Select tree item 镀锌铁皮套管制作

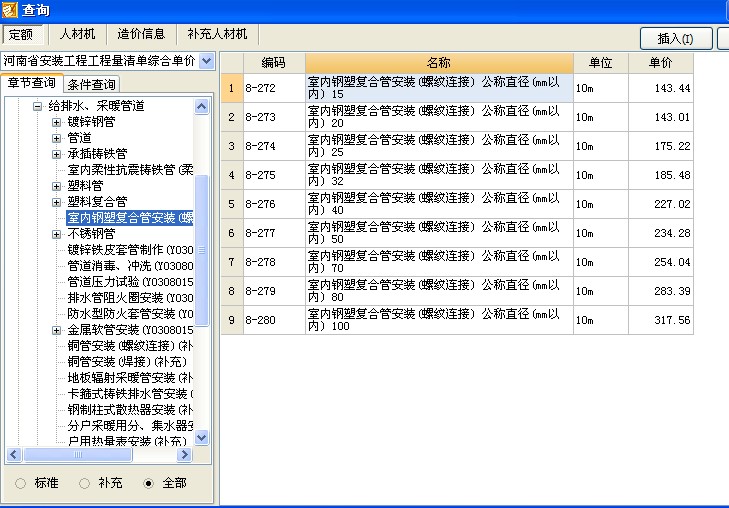tap(130, 250)
